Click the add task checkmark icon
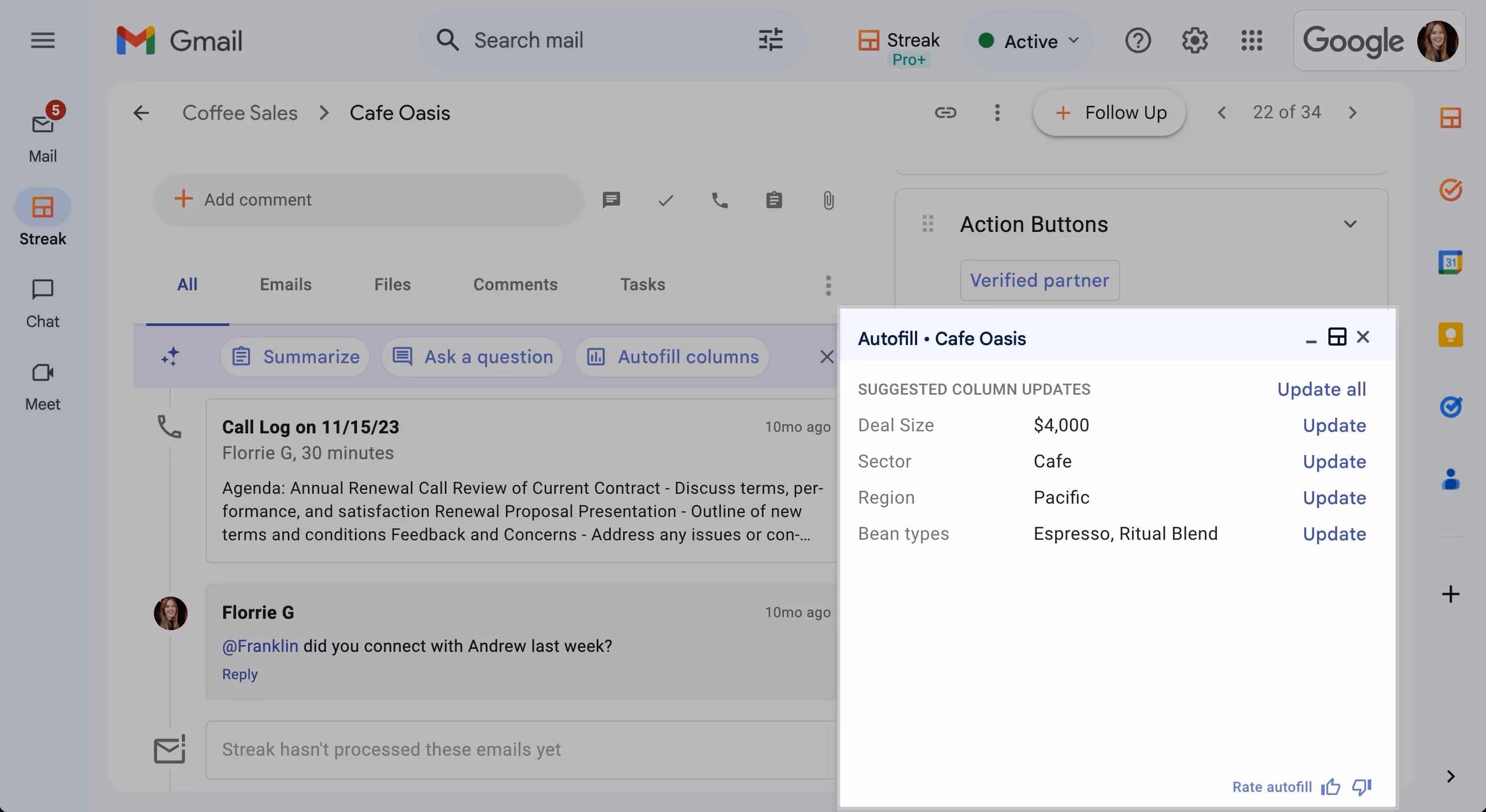This screenshot has height=812, width=1486. point(665,200)
